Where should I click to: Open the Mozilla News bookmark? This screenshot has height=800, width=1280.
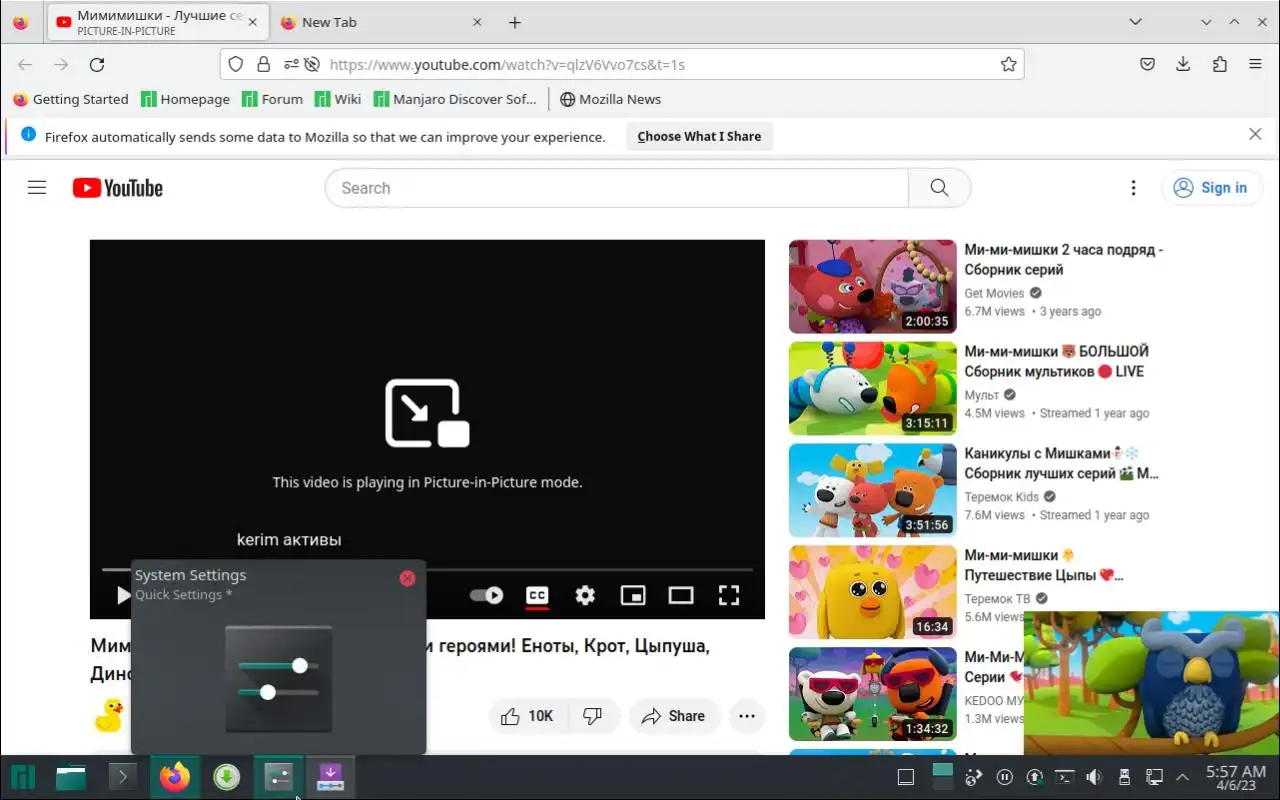click(610, 99)
